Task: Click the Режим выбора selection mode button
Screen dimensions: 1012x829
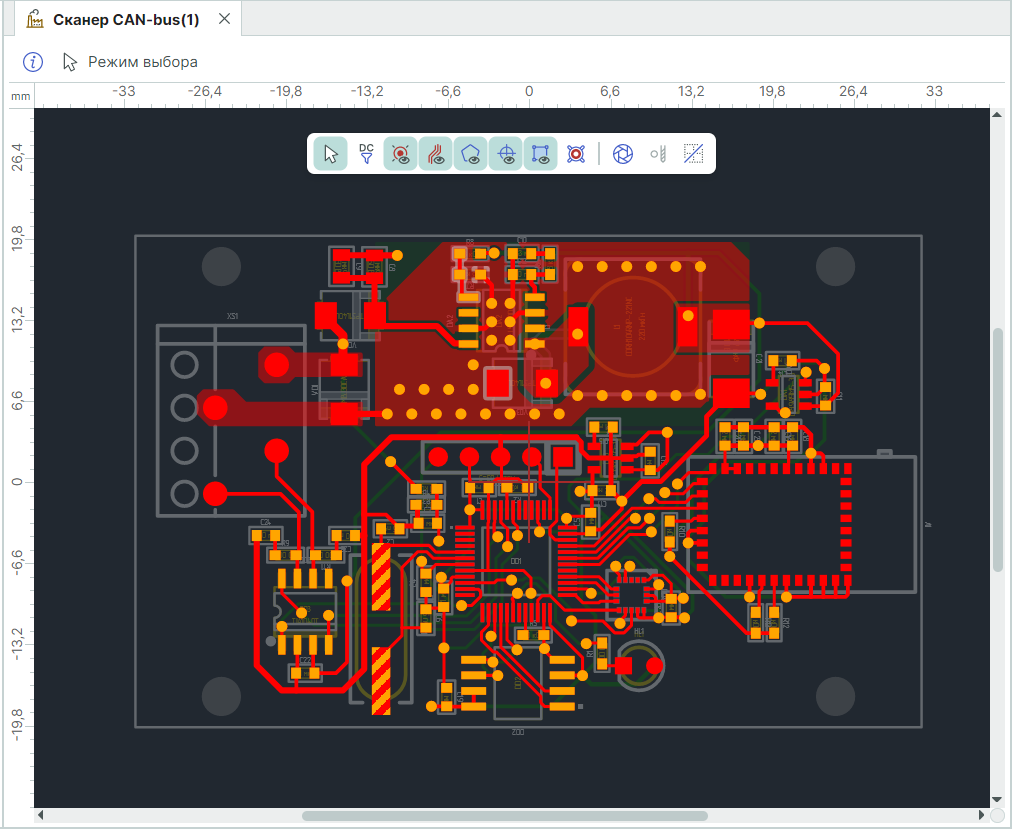Action: (130, 62)
